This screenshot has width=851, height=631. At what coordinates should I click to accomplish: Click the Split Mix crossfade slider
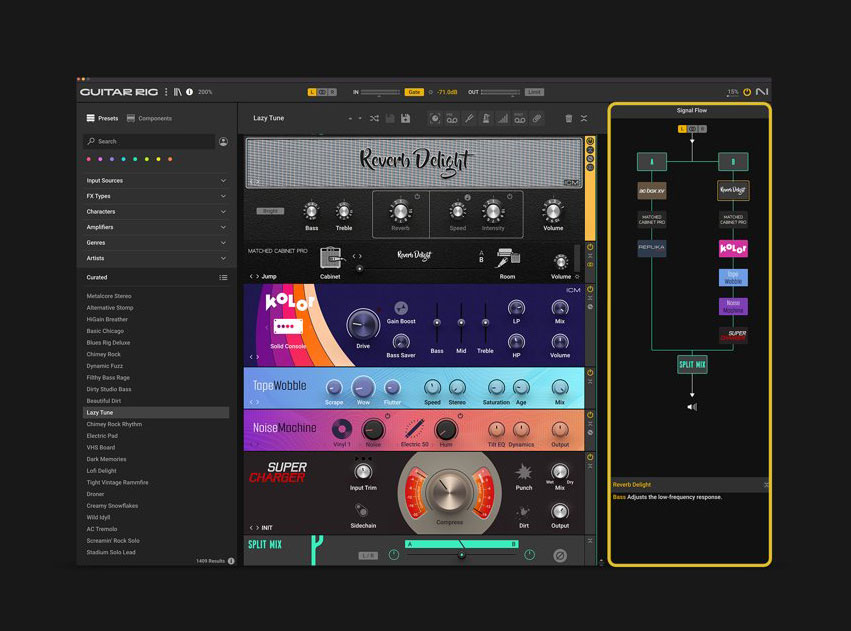(462, 555)
